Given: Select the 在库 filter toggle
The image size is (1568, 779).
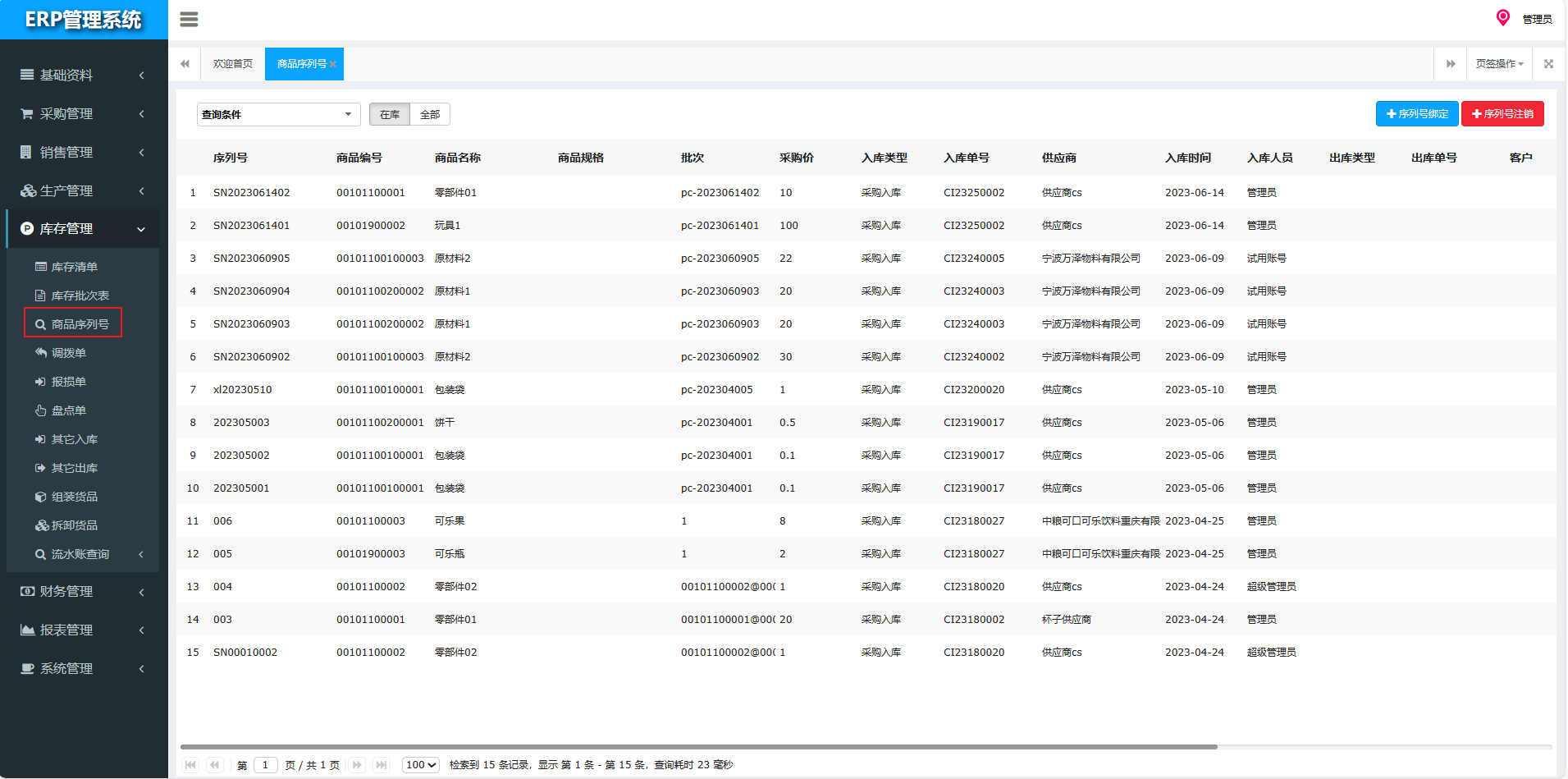Looking at the screenshot, I should point(390,114).
